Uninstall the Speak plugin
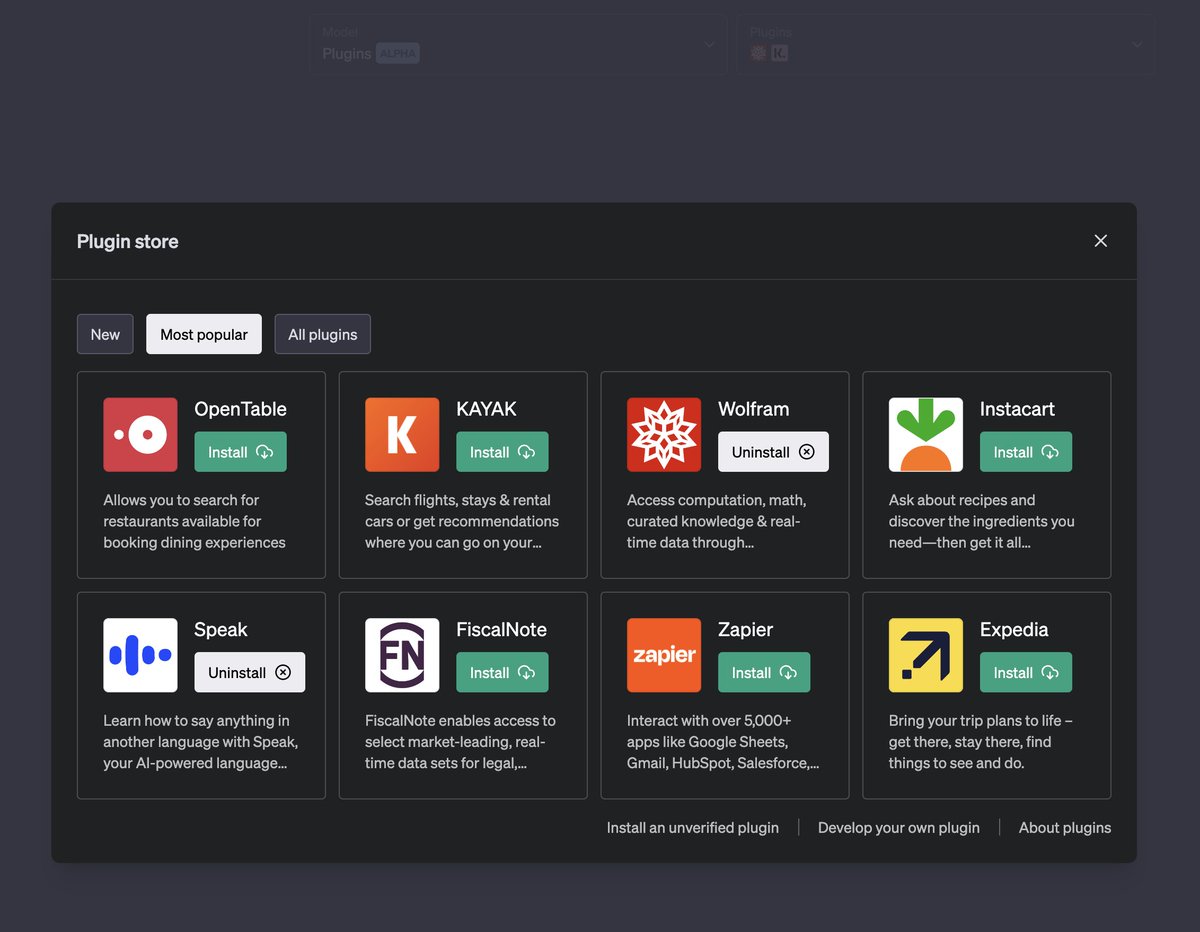 click(x=249, y=673)
